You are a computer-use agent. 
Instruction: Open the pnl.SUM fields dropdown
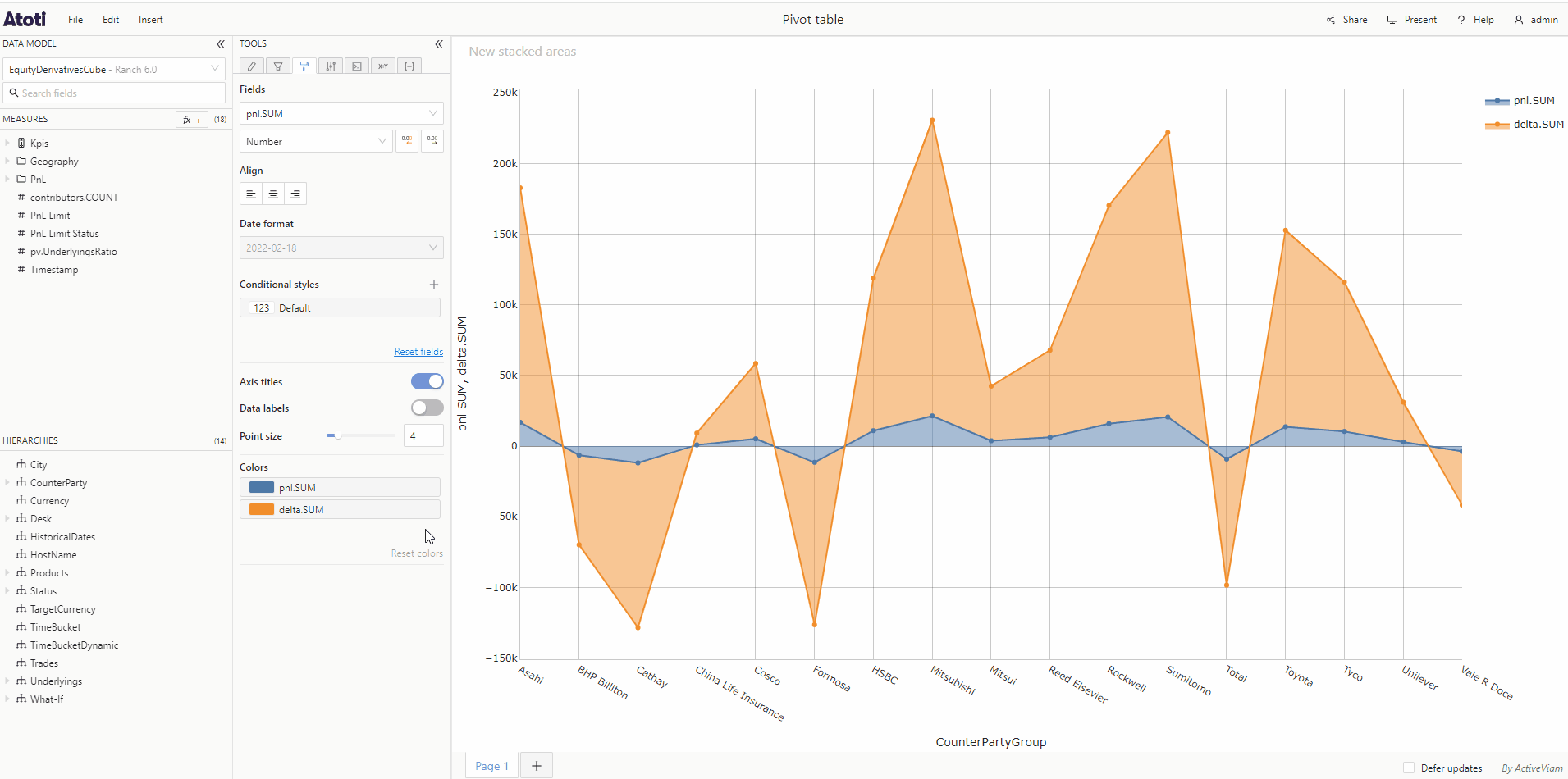(341, 113)
